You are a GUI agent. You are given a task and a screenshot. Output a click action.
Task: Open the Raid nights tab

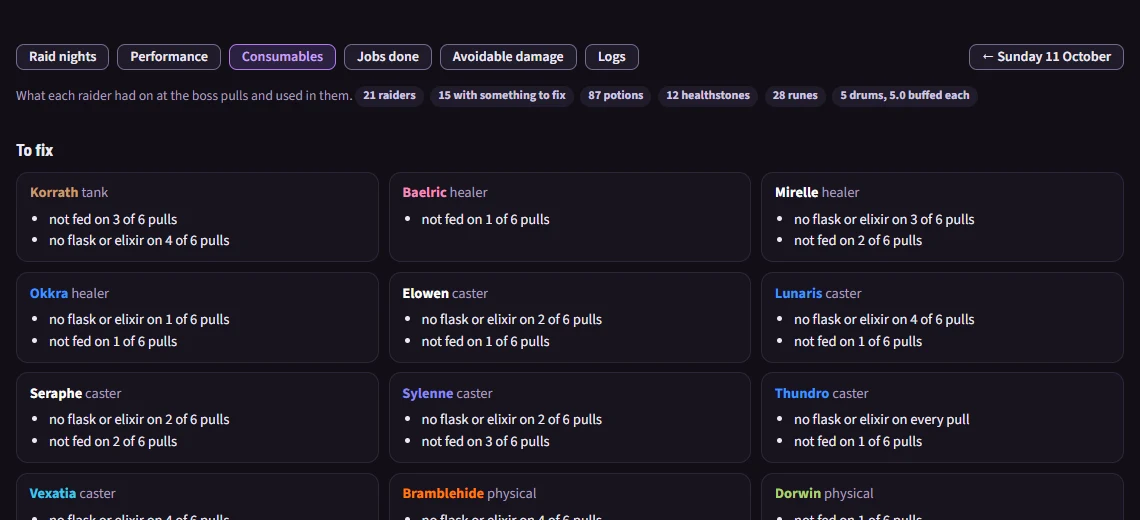tap(62, 57)
